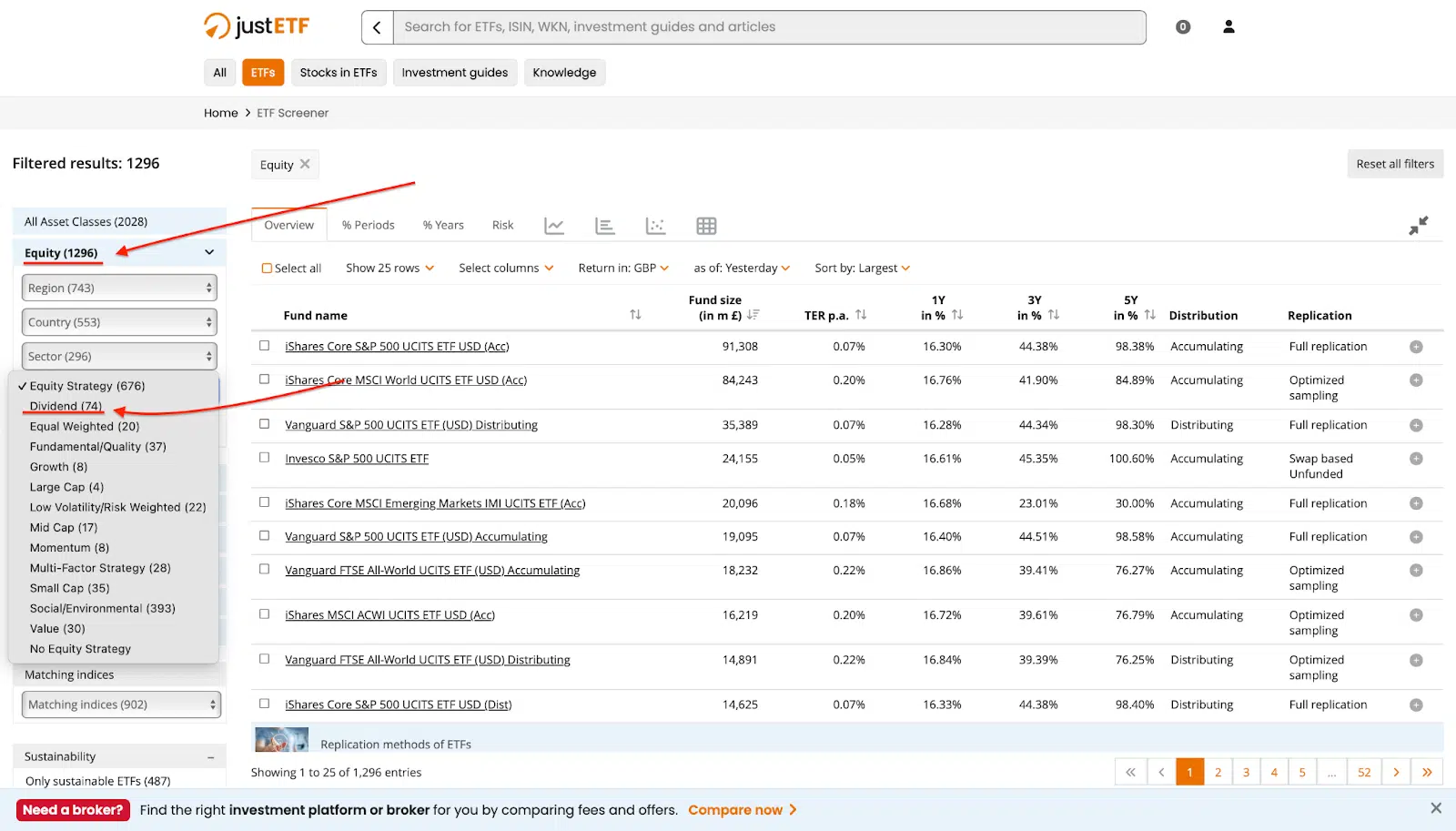Check iShares Core MSCI Emerging Markets checkbox
Screen dimensions: 1456x831
click(x=264, y=502)
